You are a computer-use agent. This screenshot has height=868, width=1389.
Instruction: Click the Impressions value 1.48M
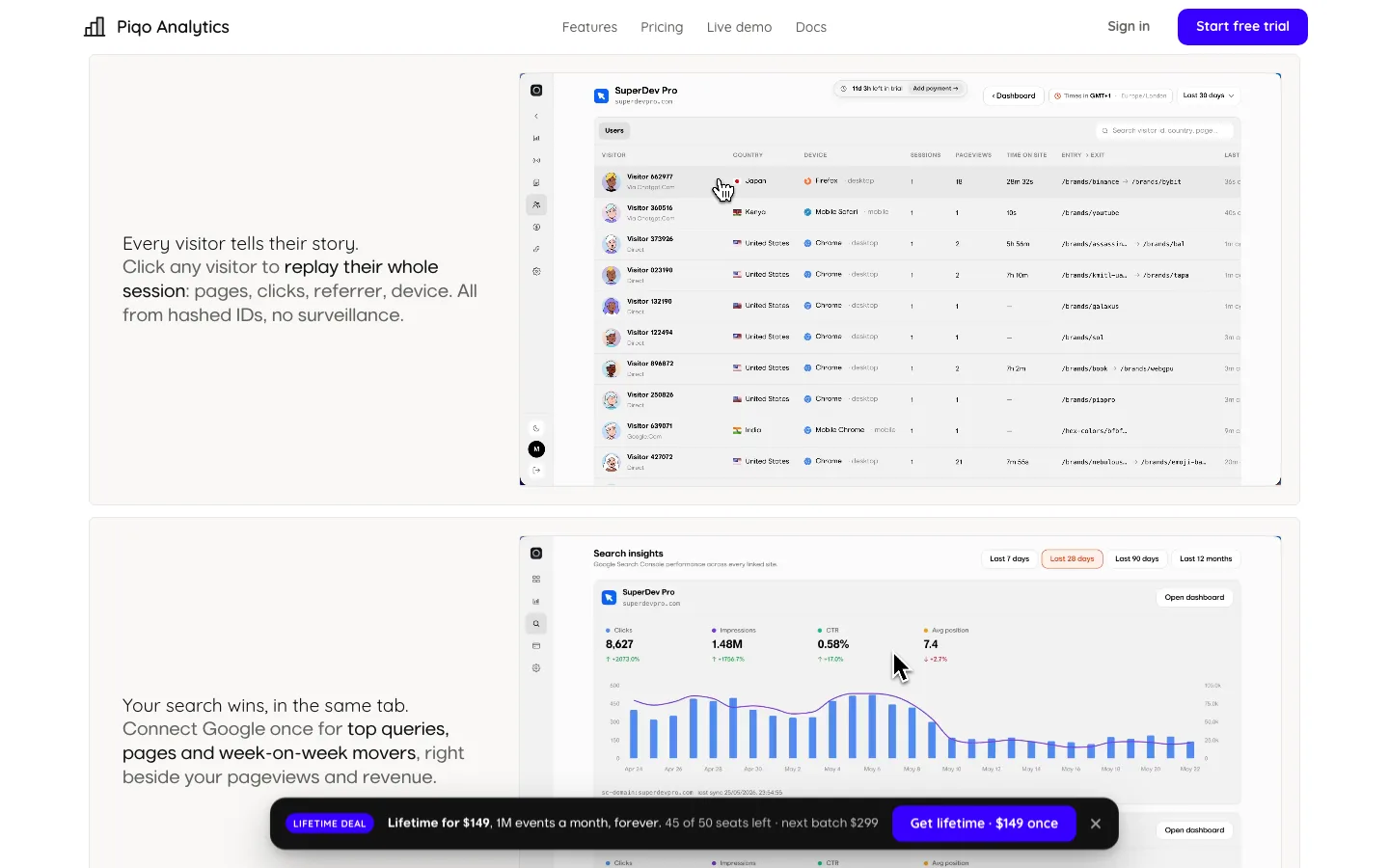tap(727, 644)
